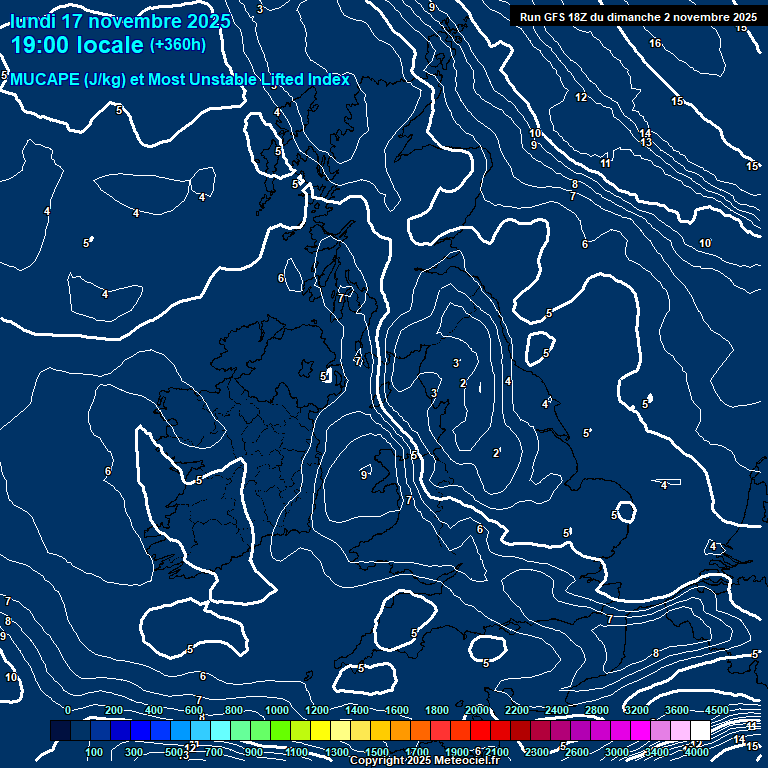This screenshot has height=768, width=768.
Task: Select the pure yellow swatch between 1200 and 1300
Action: click(x=320, y=730)
